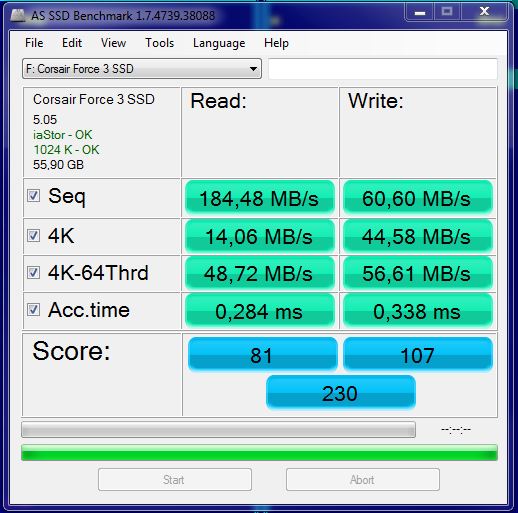
Task: Open the Help menu
Action: (276, 43)
